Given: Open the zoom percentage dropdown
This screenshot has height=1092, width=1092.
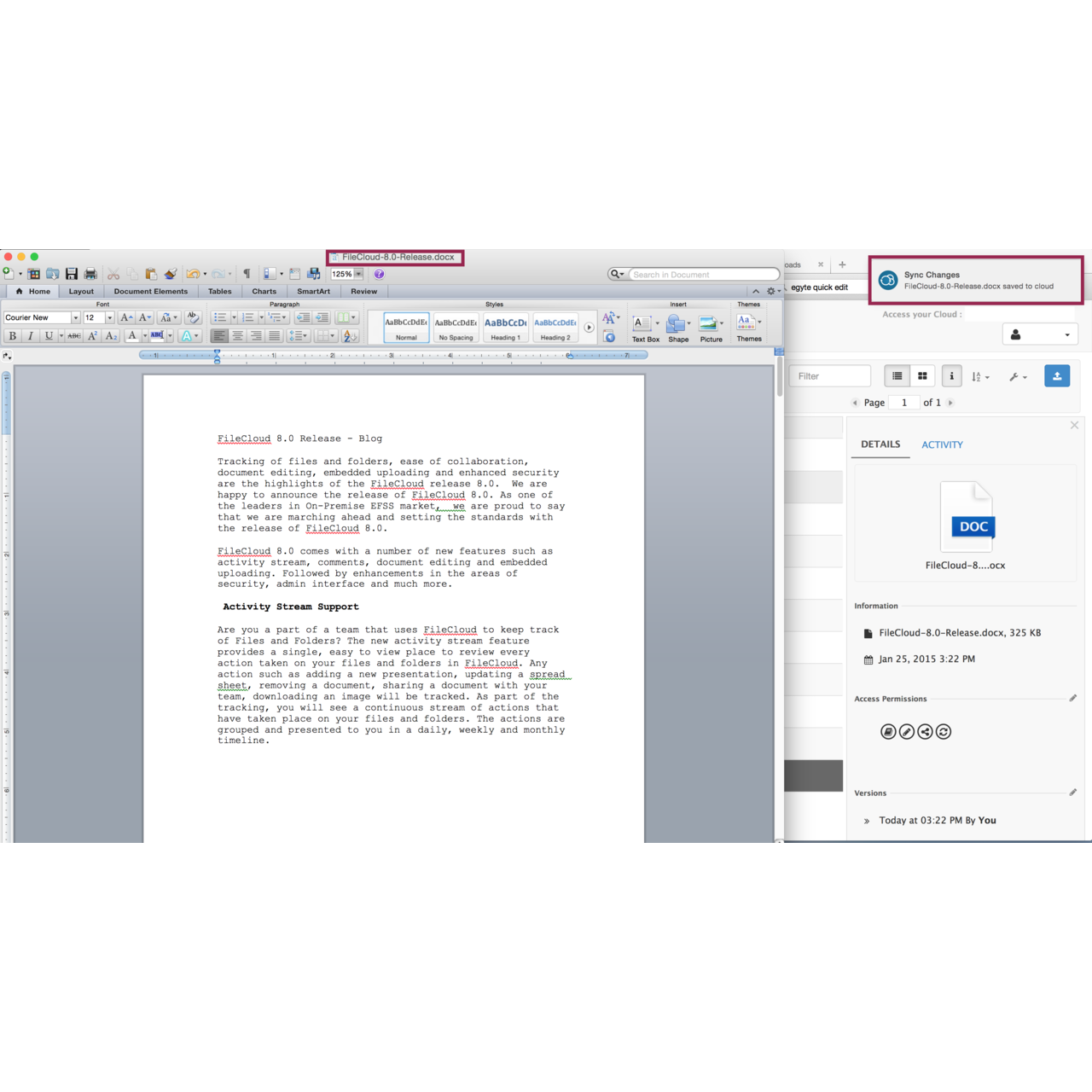Looking at the screenshot, I should pos(358,274).
